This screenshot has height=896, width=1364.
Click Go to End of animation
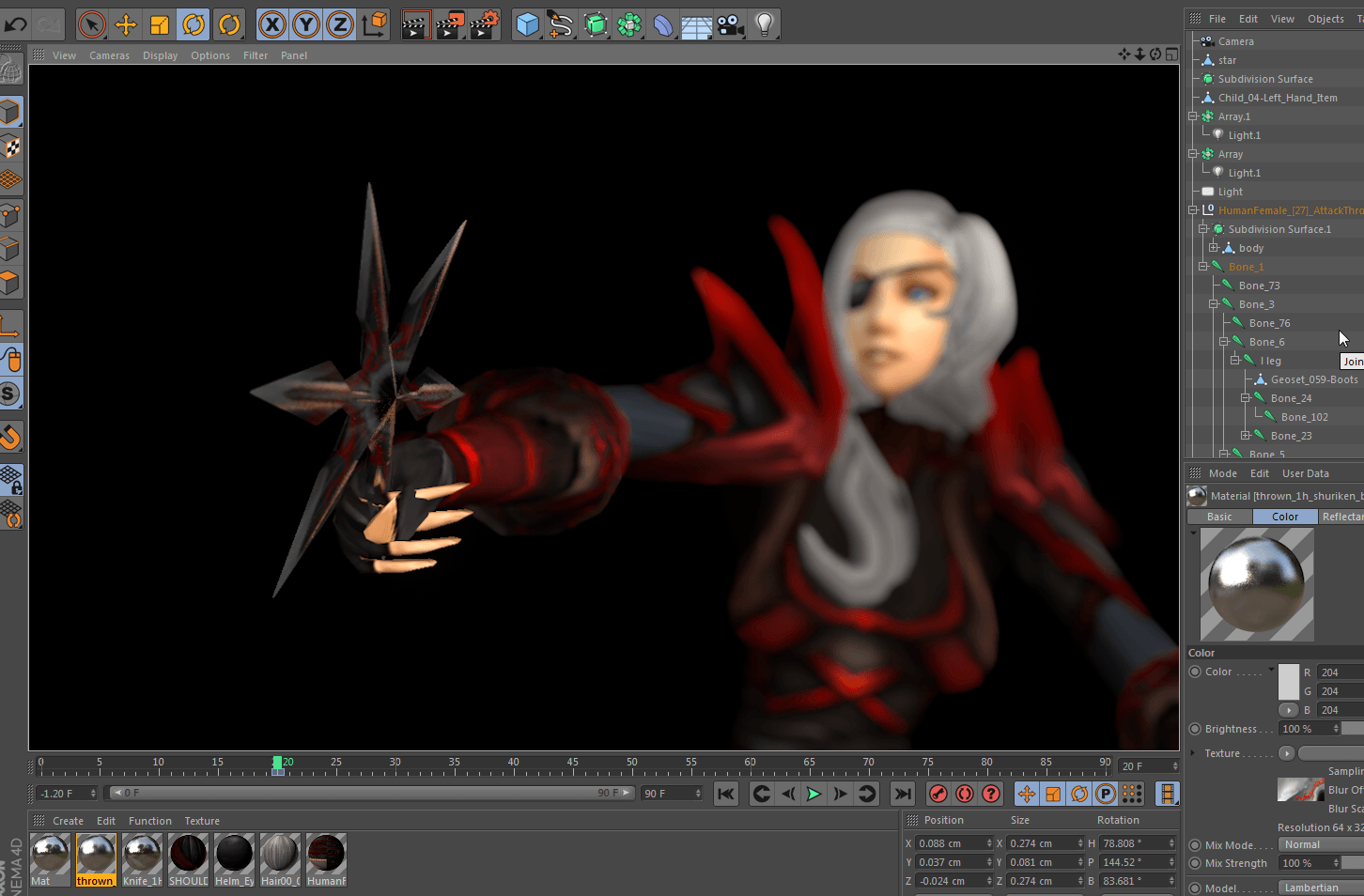point(903,794)
